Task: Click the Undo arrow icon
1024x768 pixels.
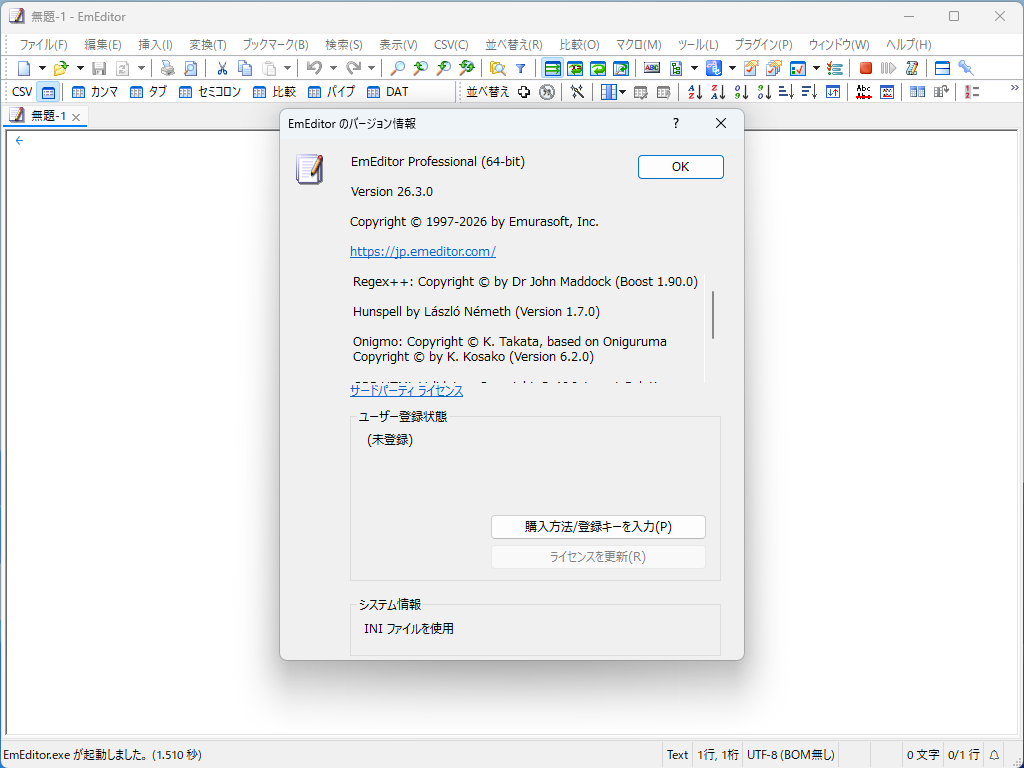Action: click(315, 68)
